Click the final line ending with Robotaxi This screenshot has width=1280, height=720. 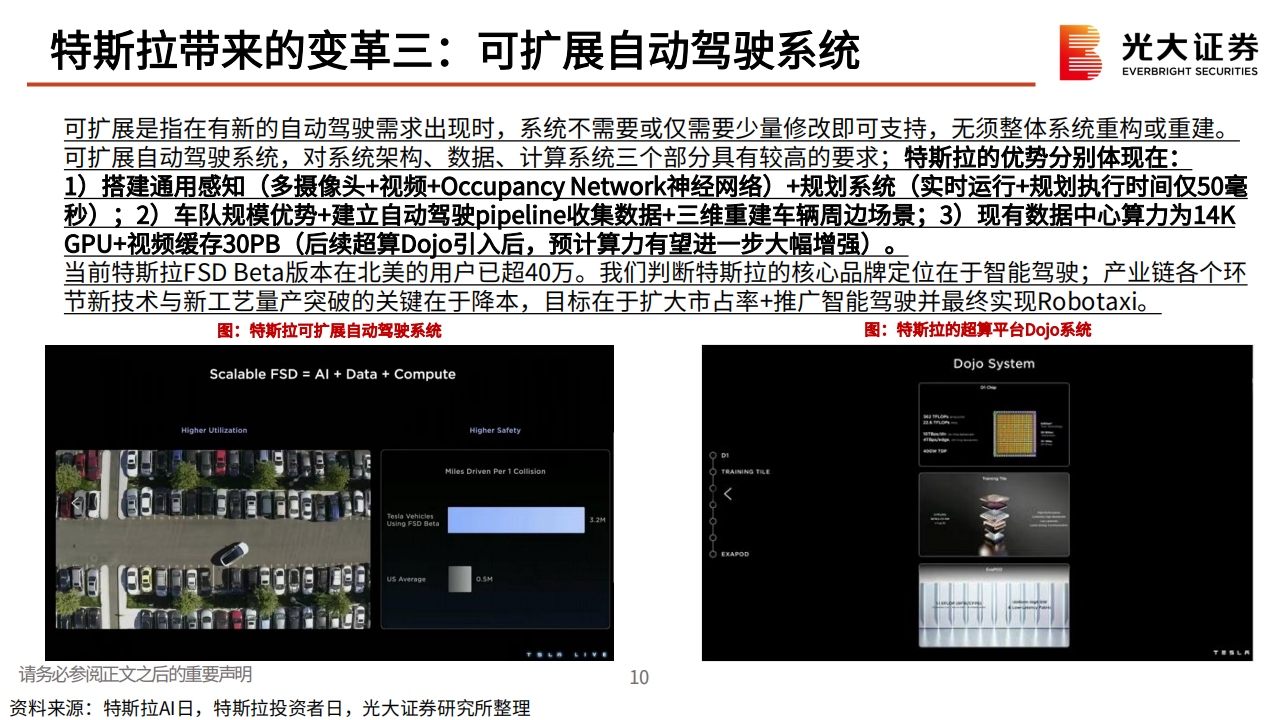pos(612,302)
